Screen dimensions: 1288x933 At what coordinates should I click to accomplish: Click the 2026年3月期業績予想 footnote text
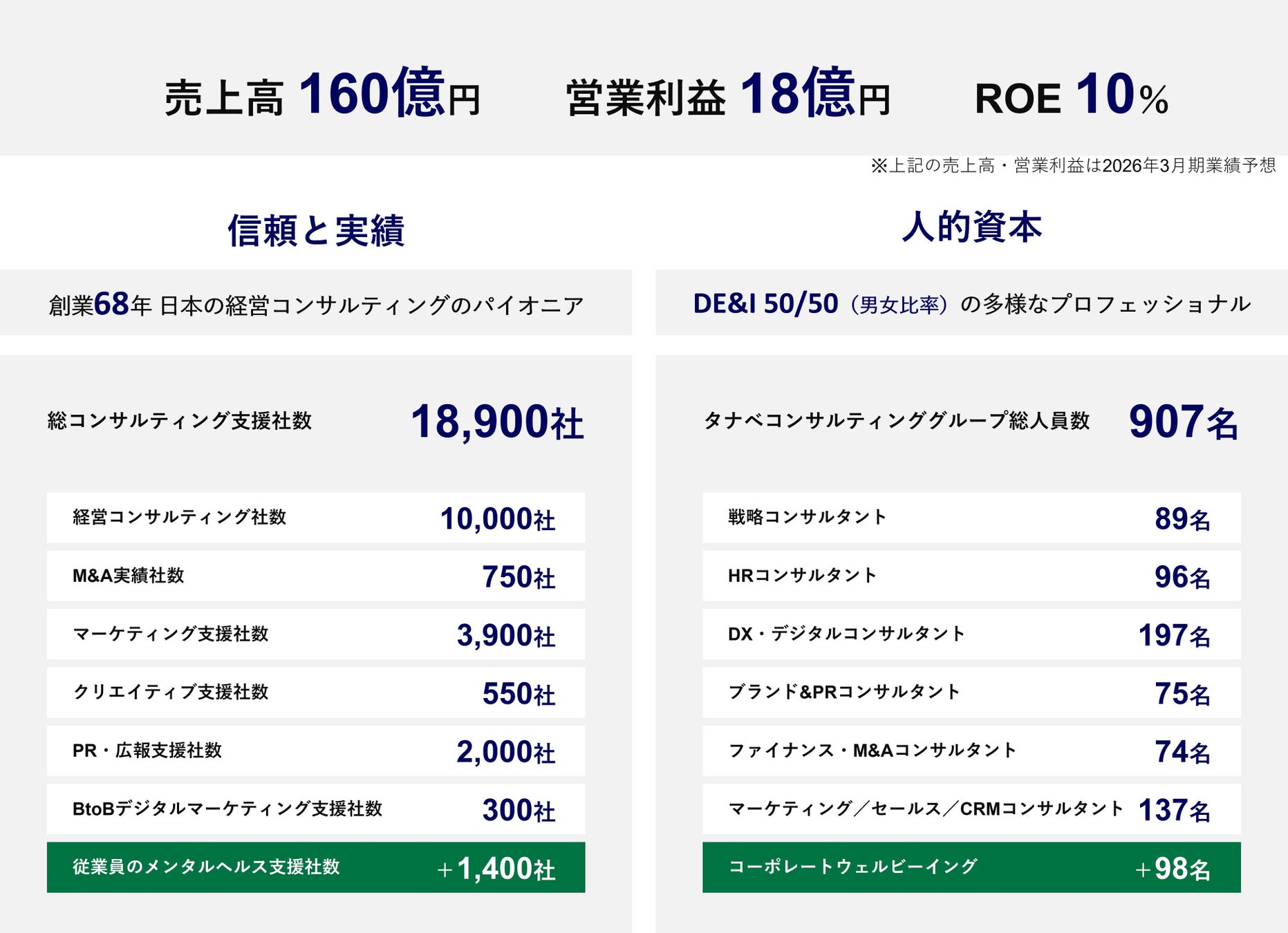1073,166
